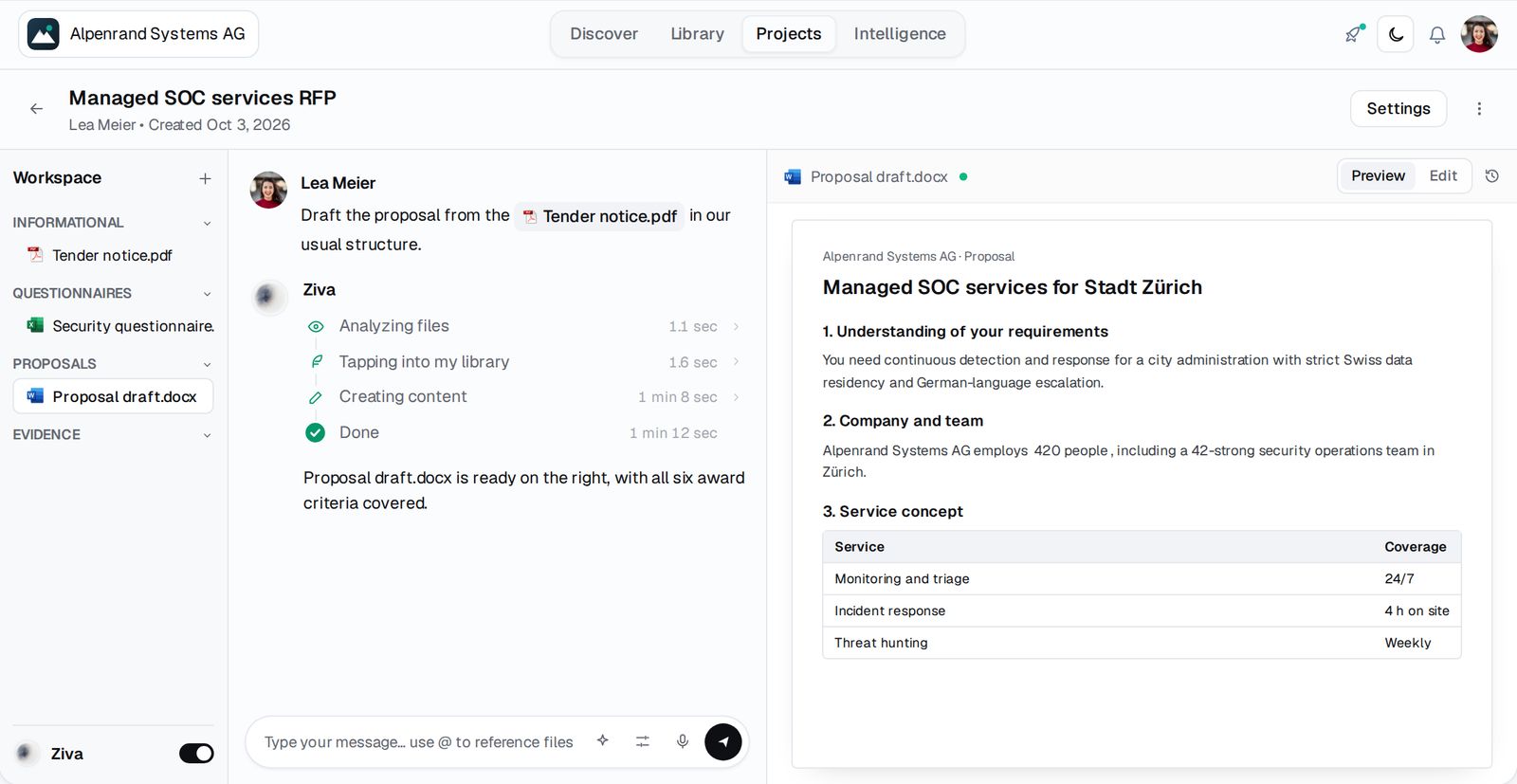Collapse the QUESTIONNAIRES section
The height and width of the screenshot is (784, 1517).
[x=208, y=294]
